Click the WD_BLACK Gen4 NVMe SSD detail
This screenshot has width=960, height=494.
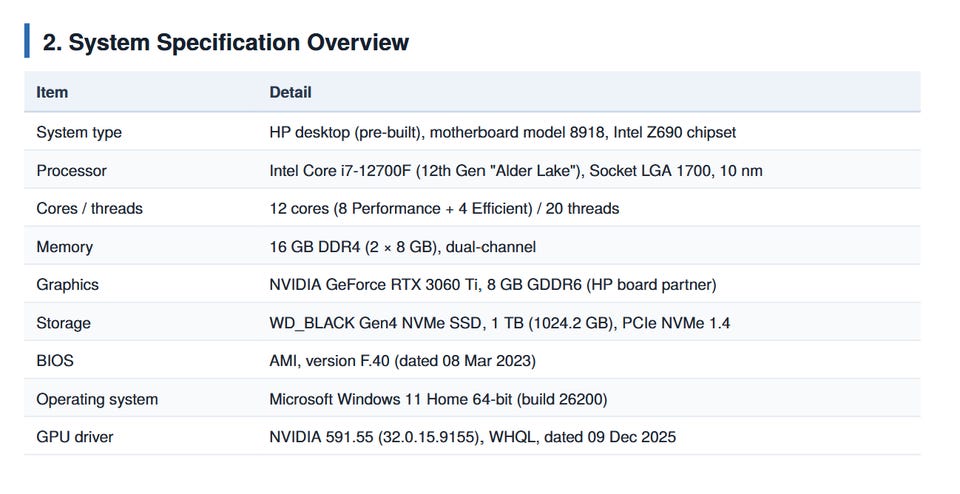pos(500,323)
